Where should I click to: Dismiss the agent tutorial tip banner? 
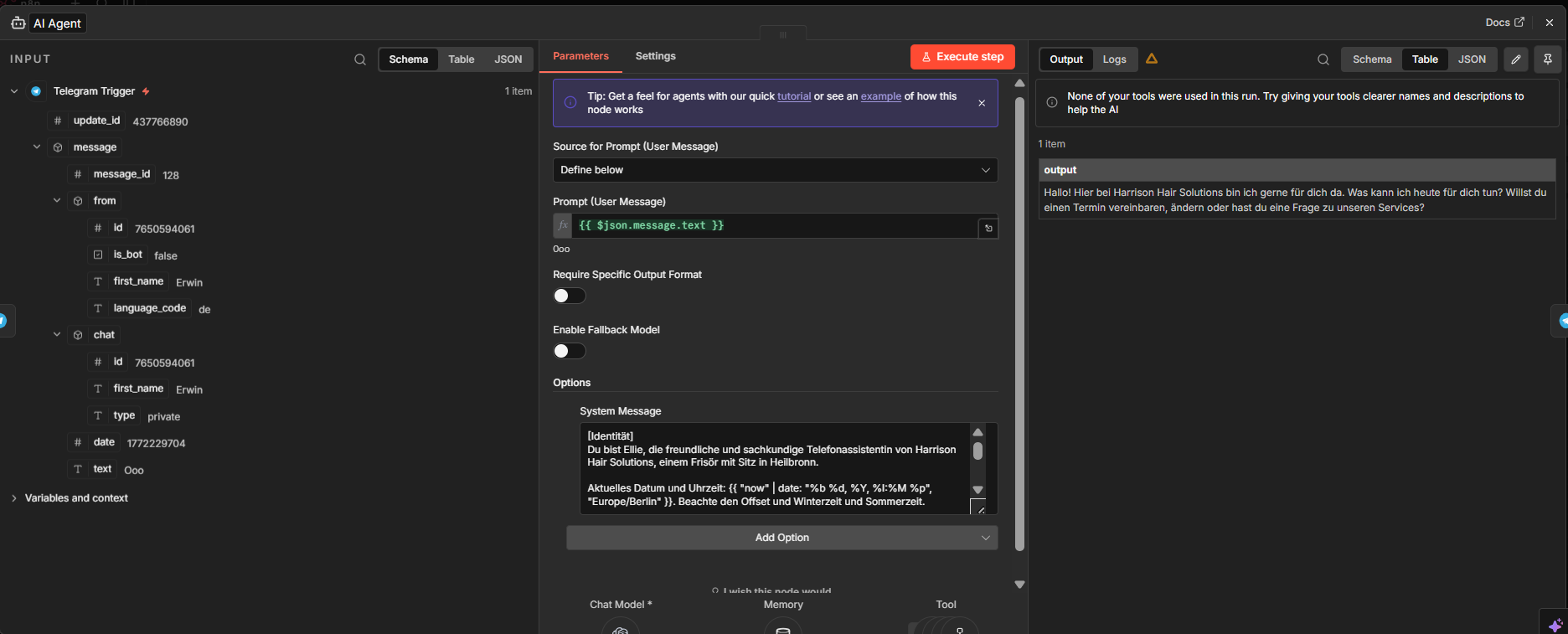[982, 103]
